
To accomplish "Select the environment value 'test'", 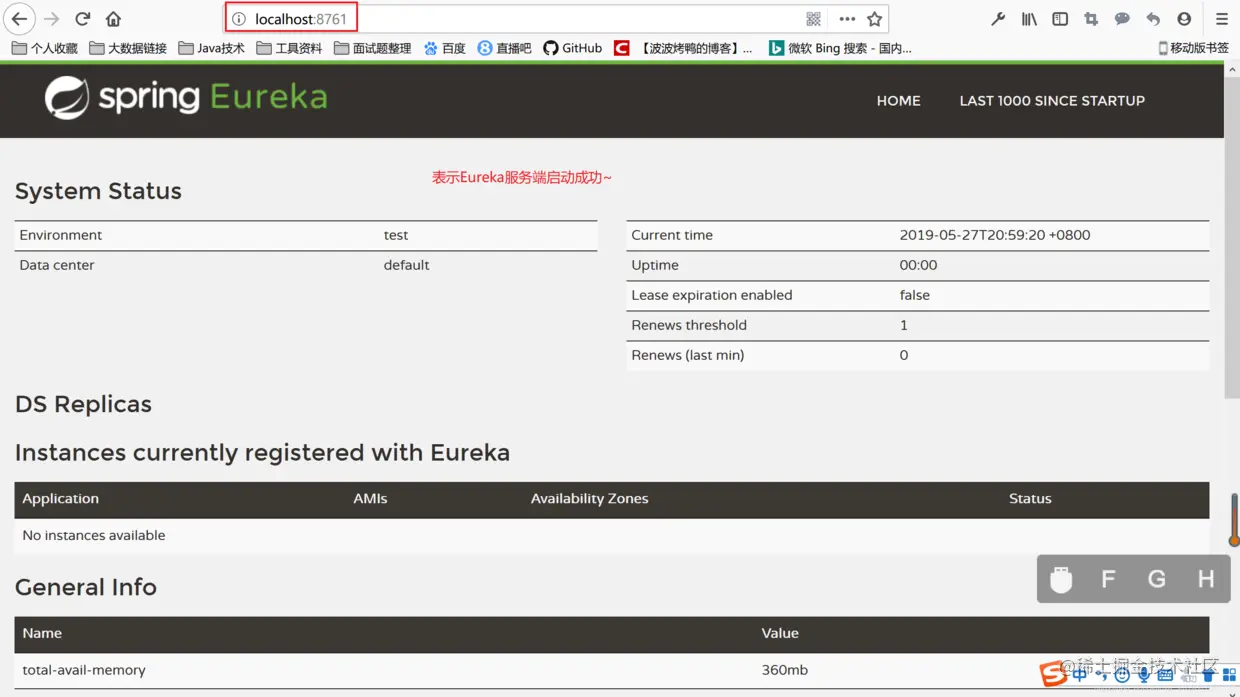I will pos(396,235).
